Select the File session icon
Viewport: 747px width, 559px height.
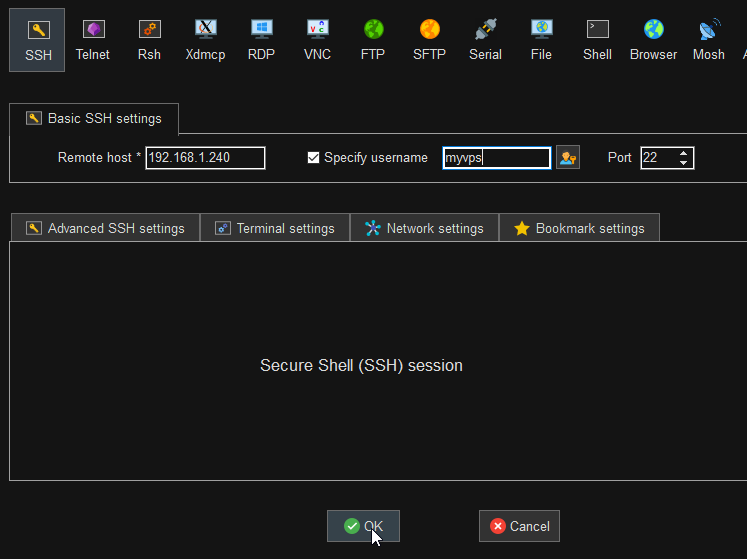541,40
